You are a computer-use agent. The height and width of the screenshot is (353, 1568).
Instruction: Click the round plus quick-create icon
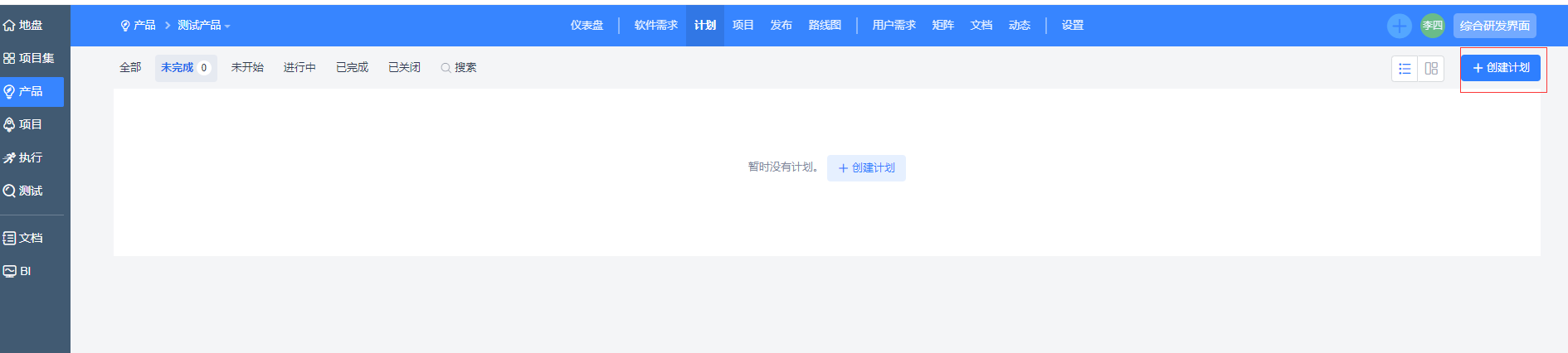1399,26
